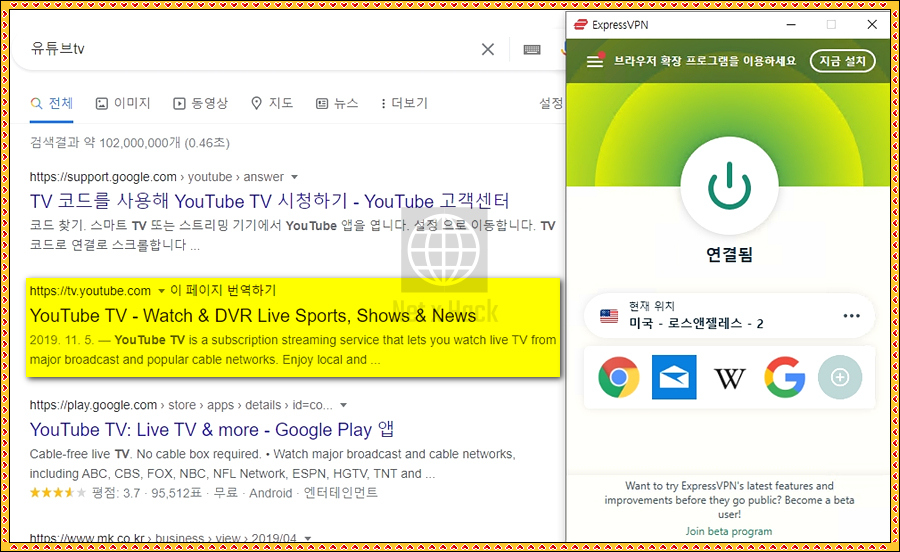Open YouTube TV: Live TV & more Google Play result
The height and width of the screenshot is (552, 900).
click(x=212, y=430)
